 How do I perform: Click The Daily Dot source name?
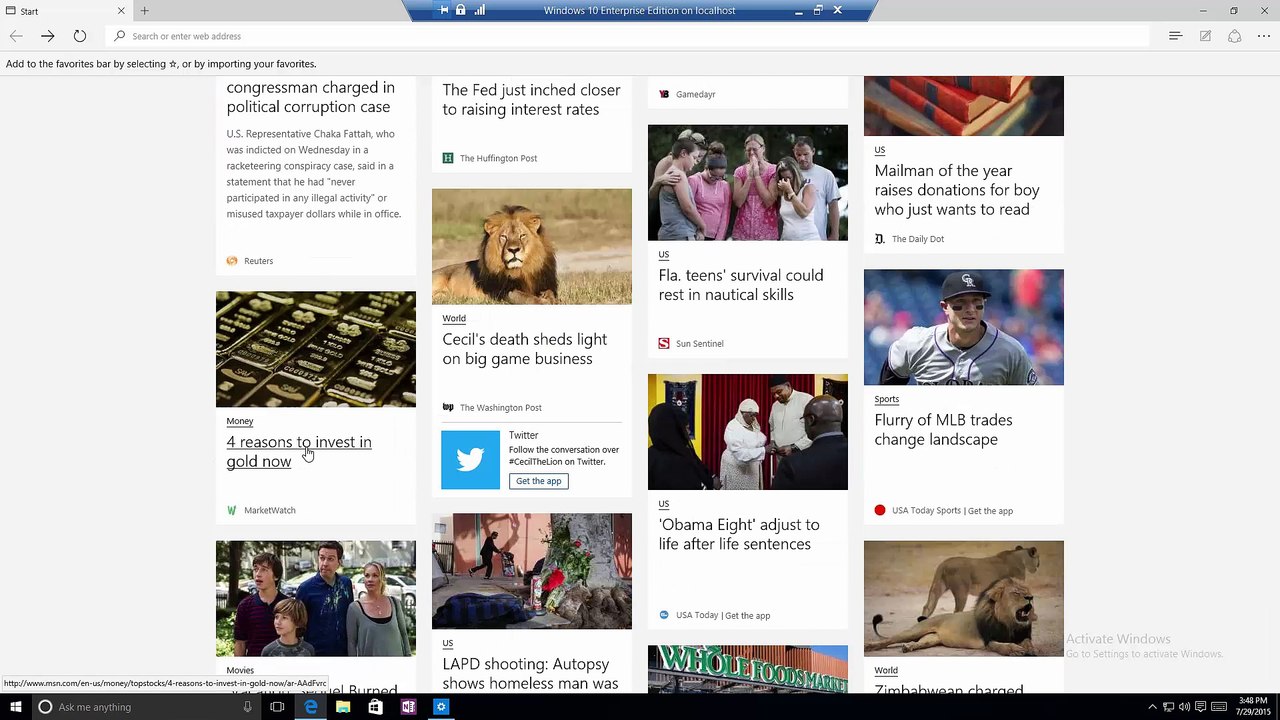pos(918,239)
